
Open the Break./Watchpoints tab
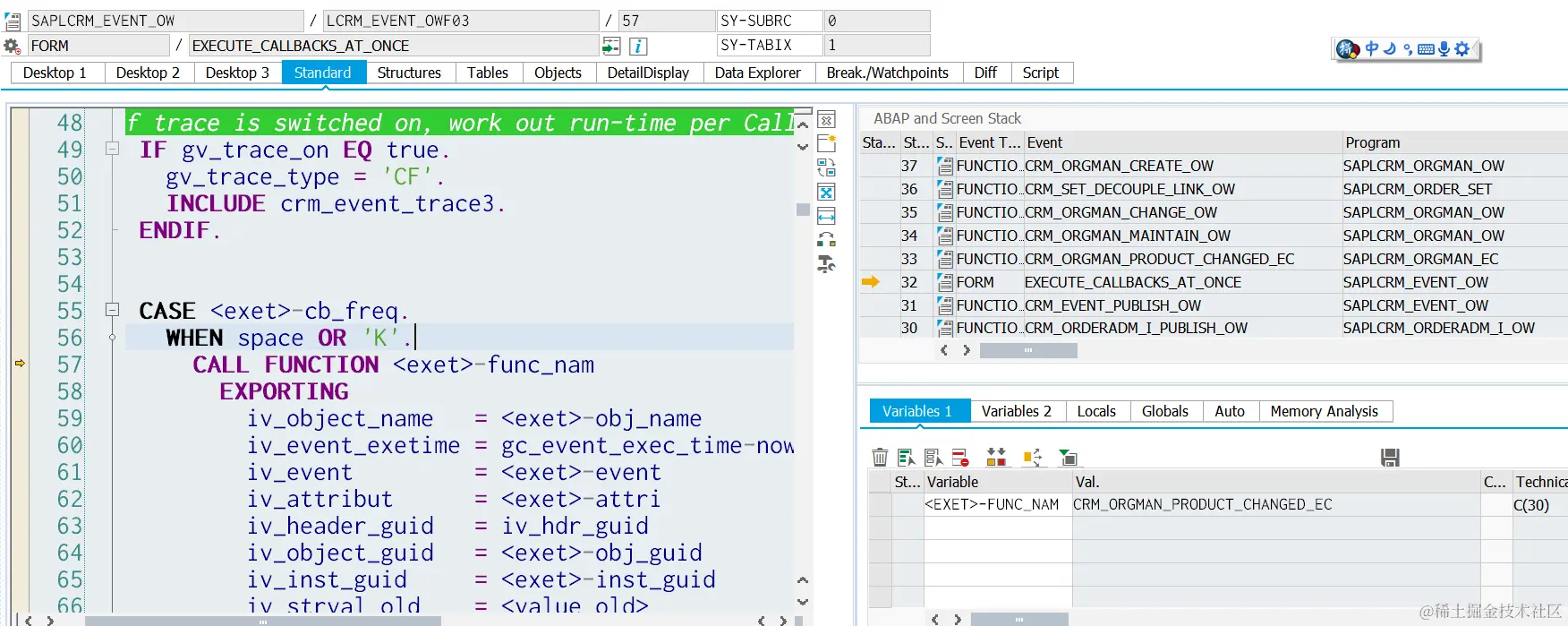click(887, 73)
